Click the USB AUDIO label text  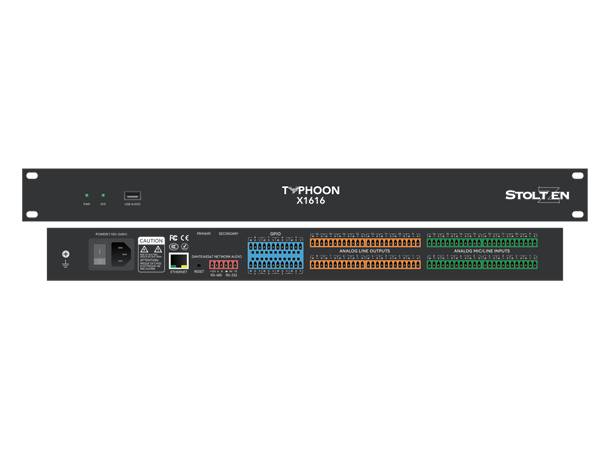point(132,204)
